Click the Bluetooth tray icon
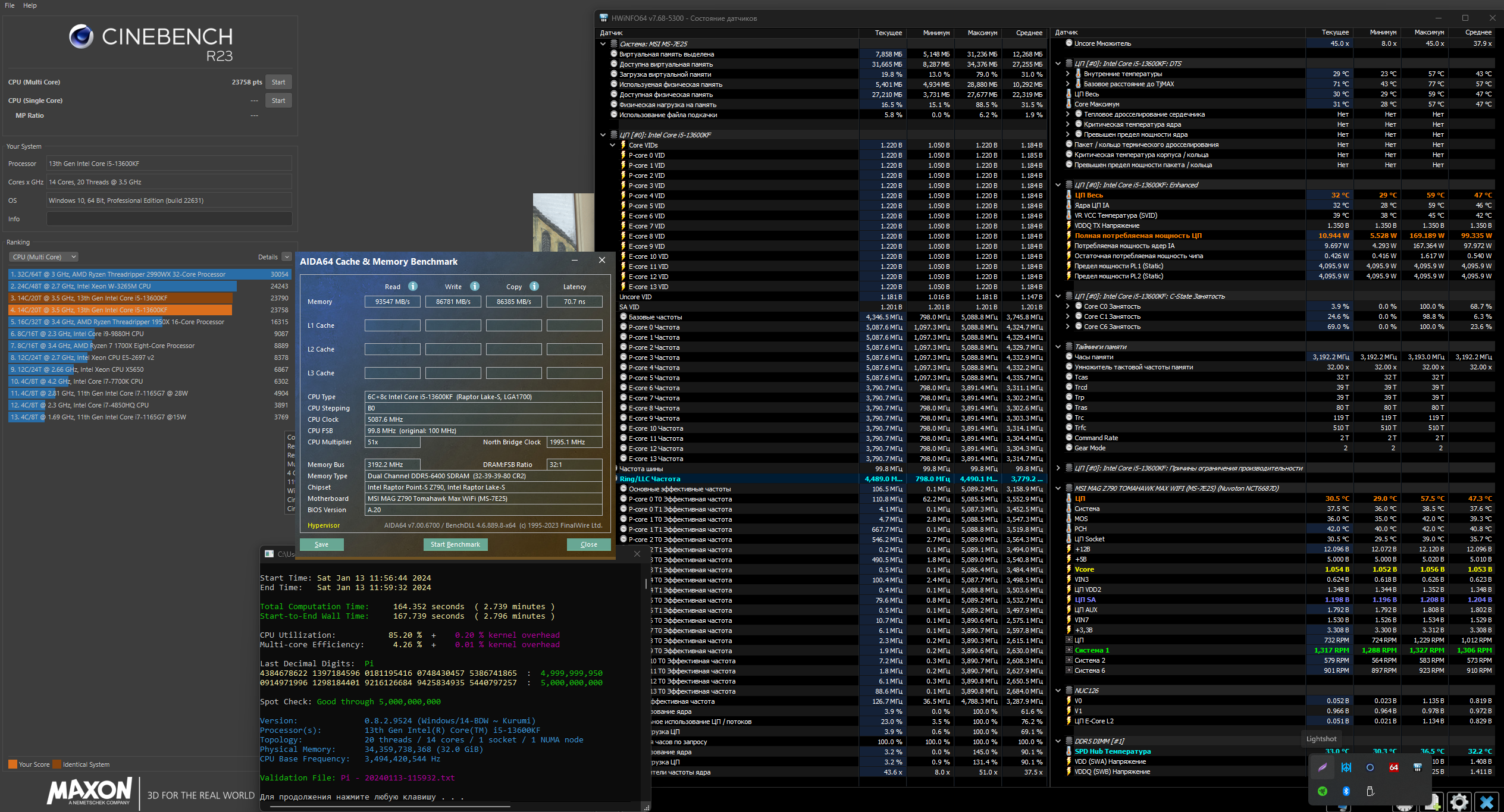This screenshot has height=812, width=1504. click(x=1346, y=791)
